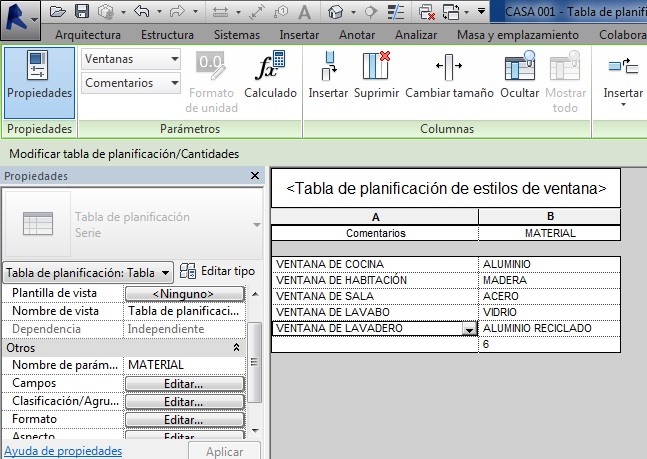
Task: Click the Save icon in quick access toolbar
Action: (x=82, y=12)
